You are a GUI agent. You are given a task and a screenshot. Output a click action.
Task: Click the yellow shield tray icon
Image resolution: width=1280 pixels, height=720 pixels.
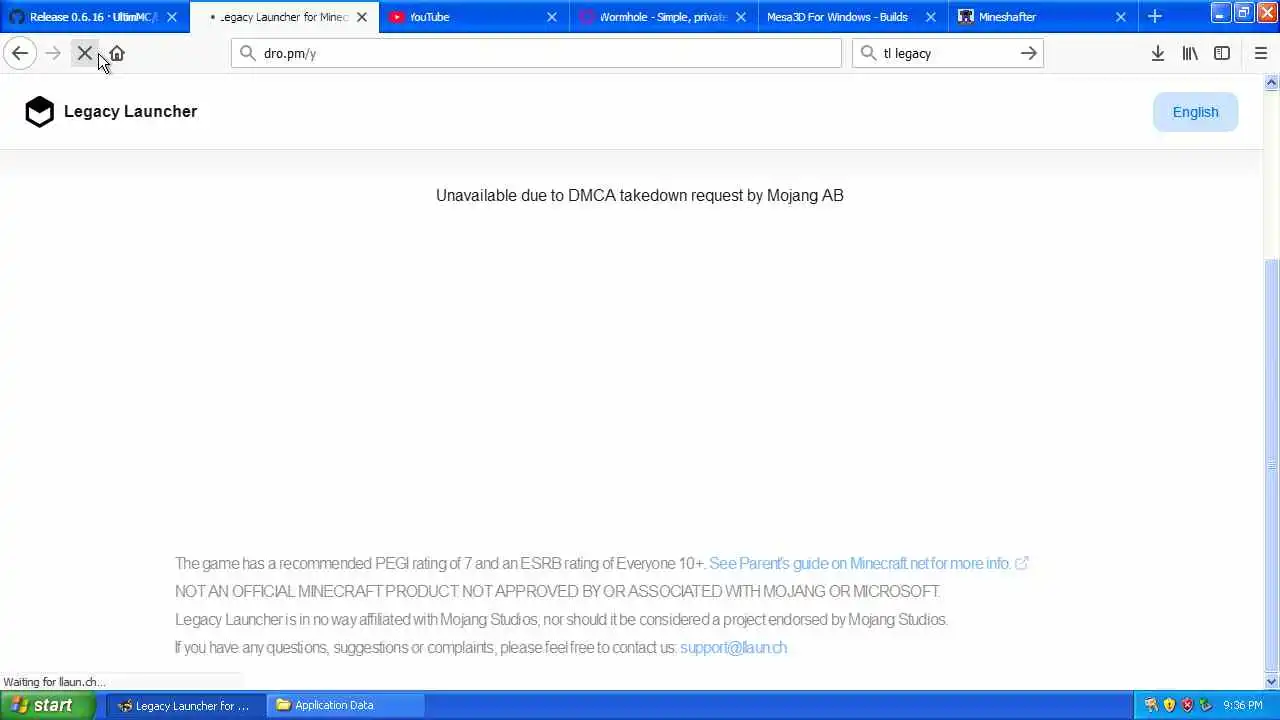click(1169, 705)
